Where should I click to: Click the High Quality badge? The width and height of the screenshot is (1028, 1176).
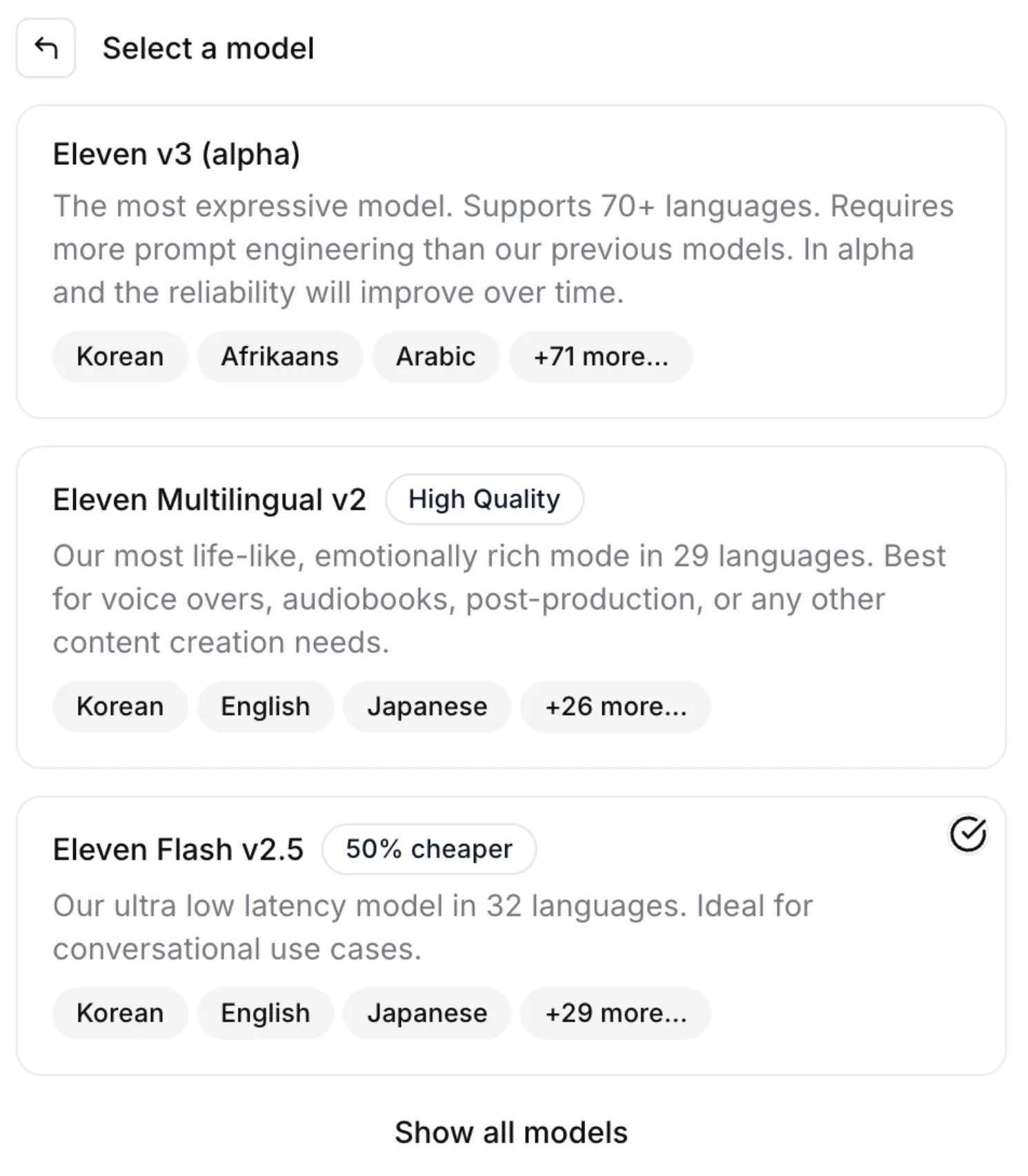484,498
